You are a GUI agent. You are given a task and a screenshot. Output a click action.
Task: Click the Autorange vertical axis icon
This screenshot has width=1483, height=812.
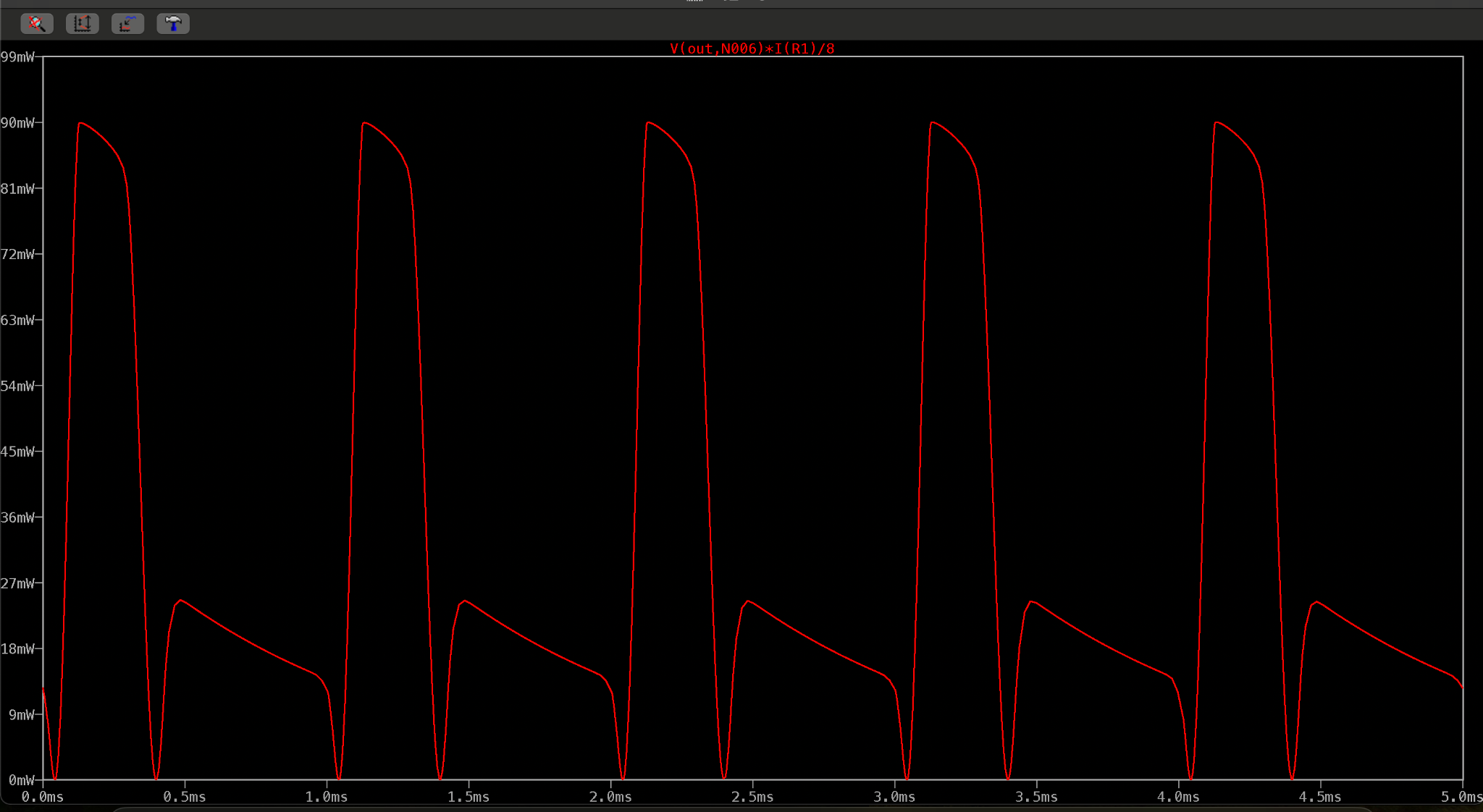(83, 24)
